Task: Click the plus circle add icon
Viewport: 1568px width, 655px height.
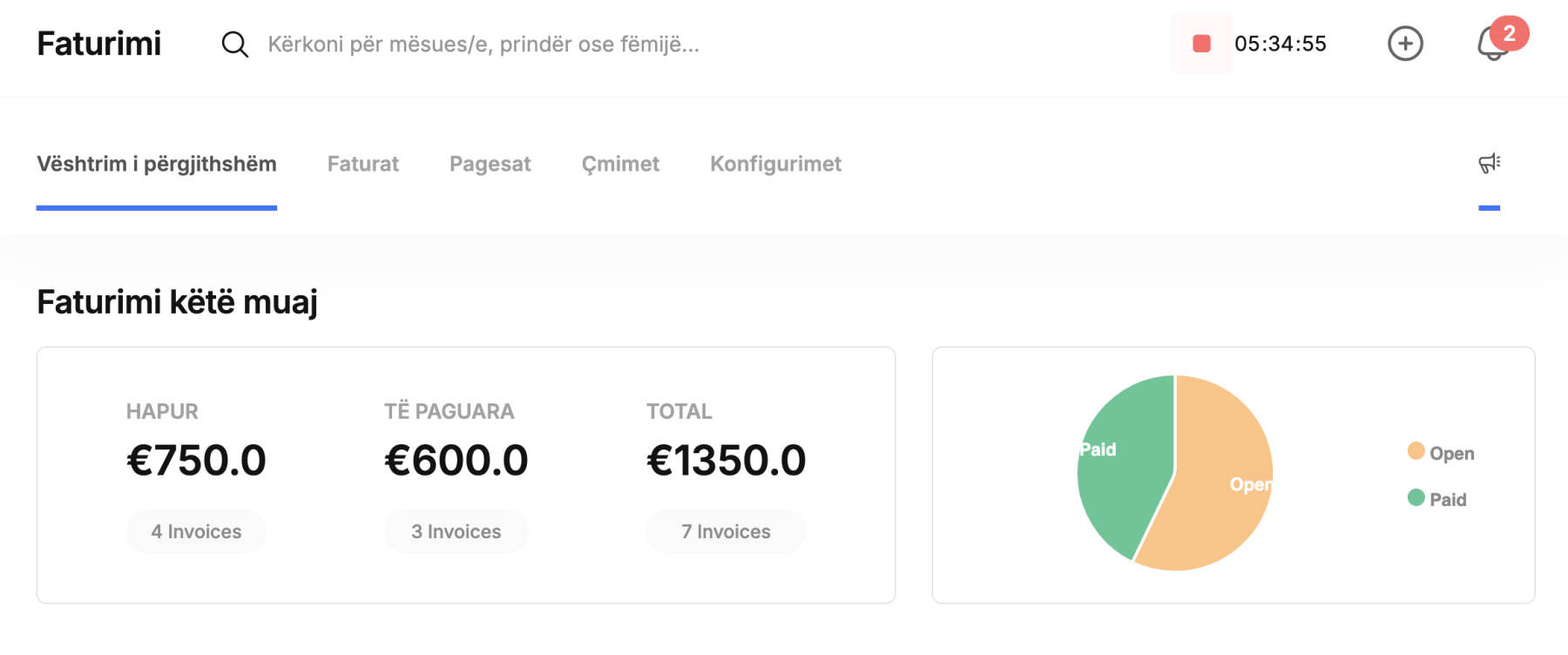Action: coord(1405,44)
